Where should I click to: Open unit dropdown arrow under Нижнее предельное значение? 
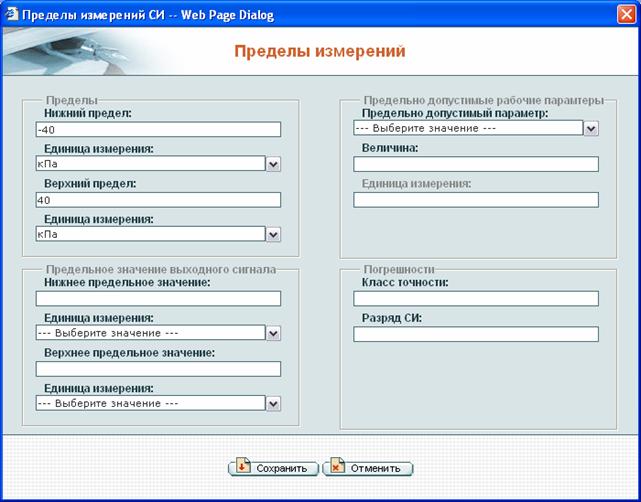(273, 334)
